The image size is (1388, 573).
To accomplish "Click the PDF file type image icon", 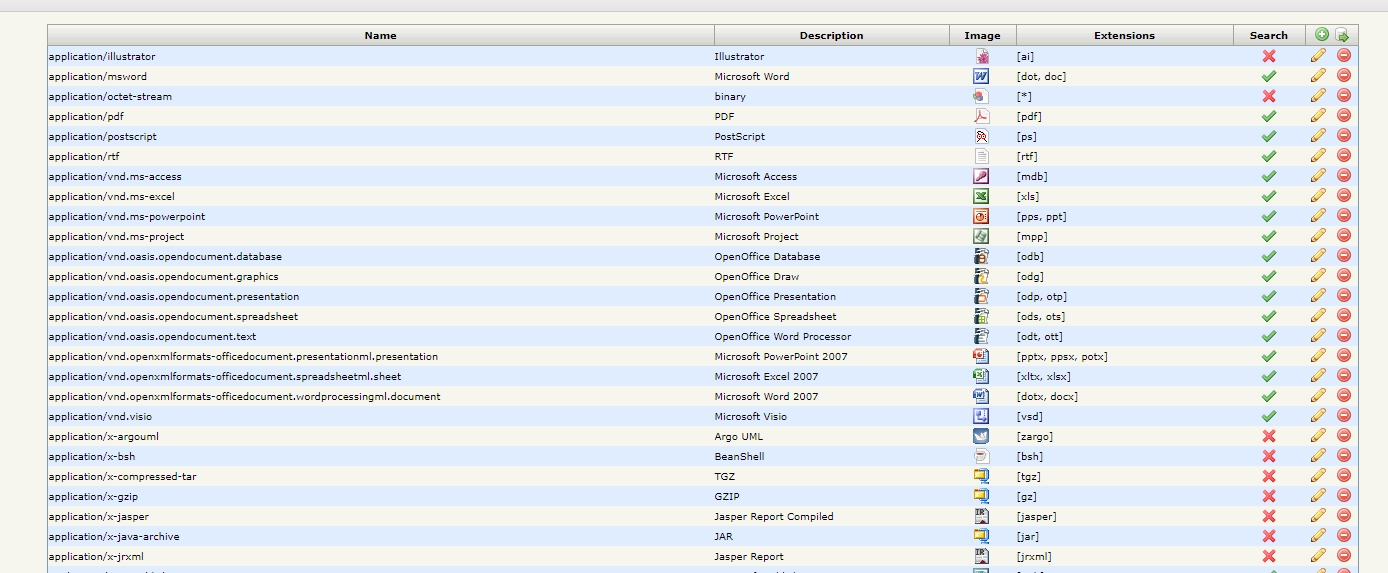I will pos(981,116).
